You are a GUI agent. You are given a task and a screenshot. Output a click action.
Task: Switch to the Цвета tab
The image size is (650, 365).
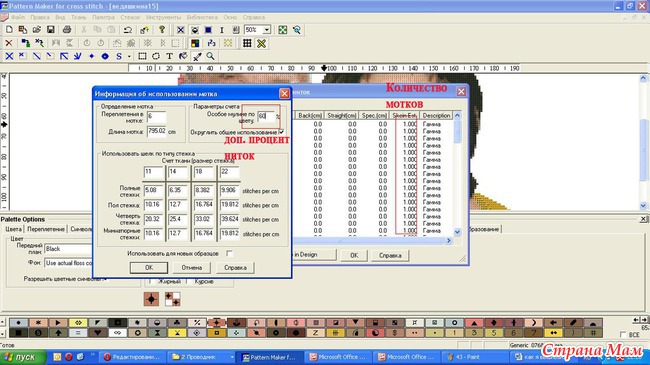(x=13, y=229)
